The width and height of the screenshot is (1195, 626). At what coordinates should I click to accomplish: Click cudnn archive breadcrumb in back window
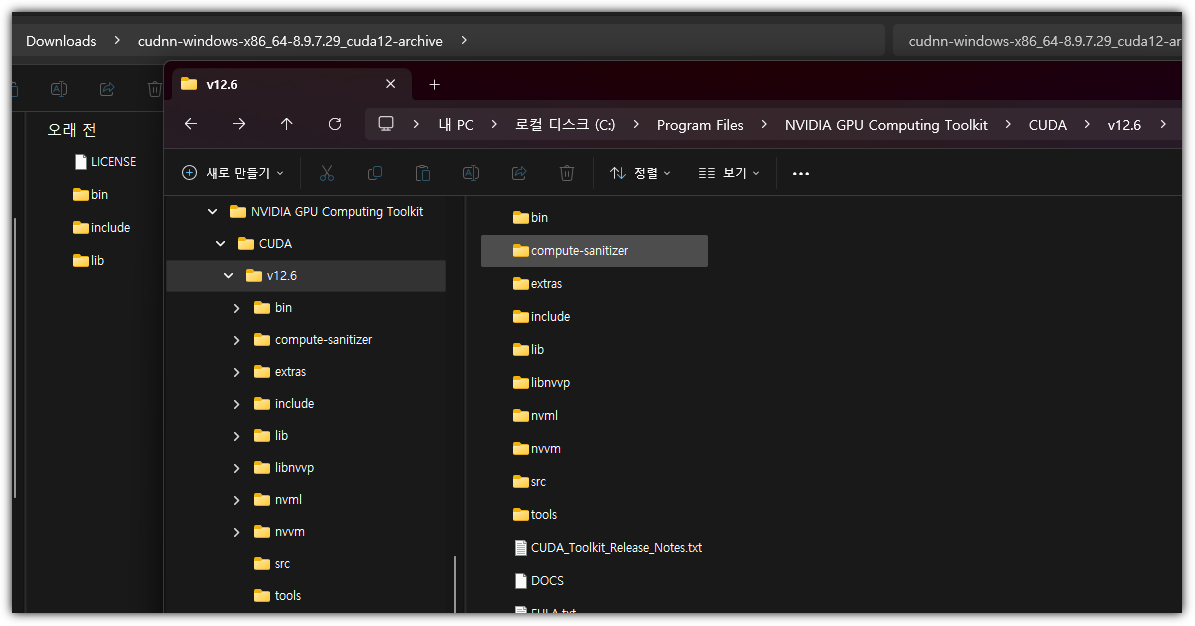click(x=290, y=41)
